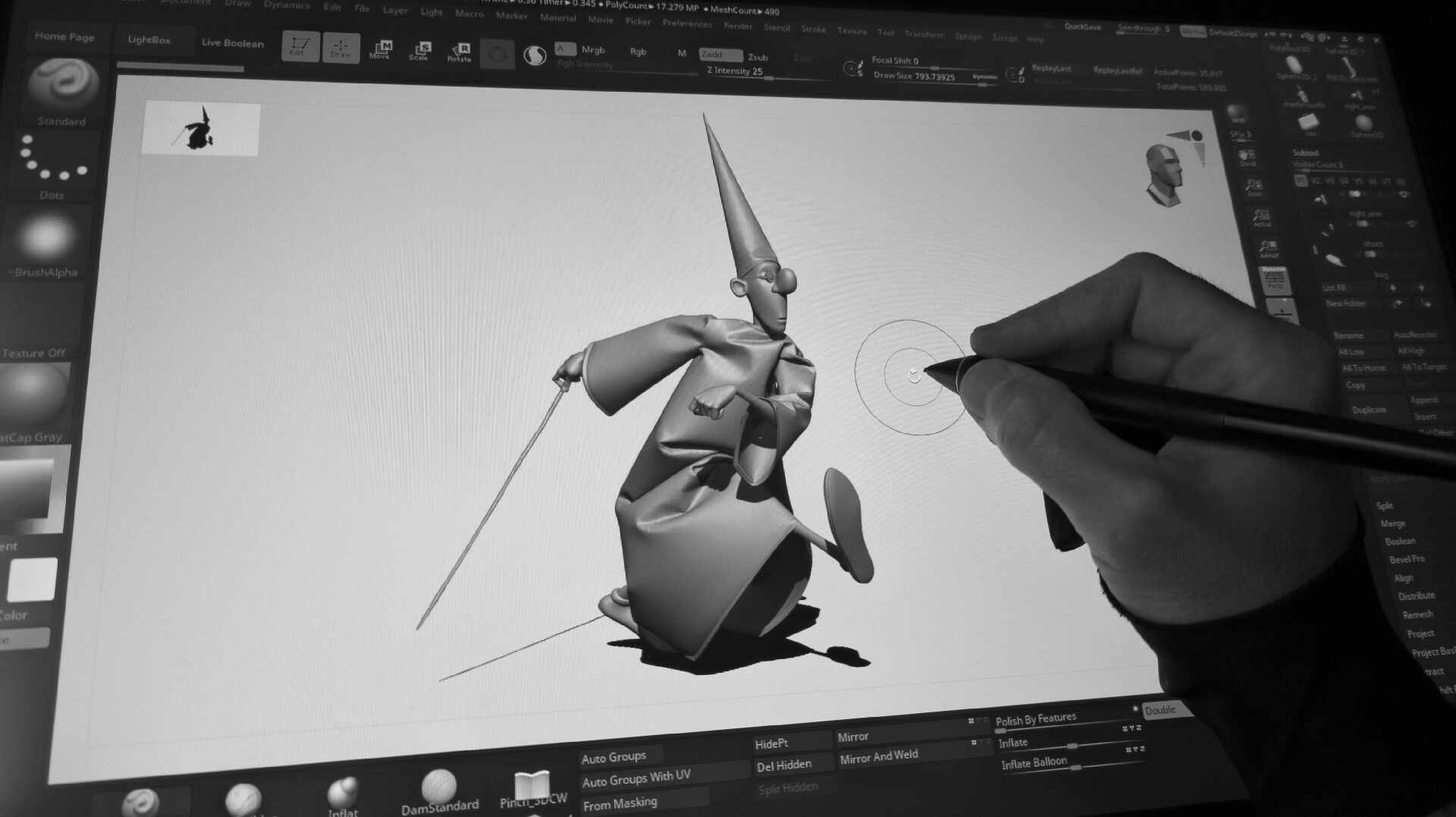Click the brush draw size S icon
Image resolution: width=1456 pixels, height=817 pixels.
pyautogui.click(x=853, y=69)
